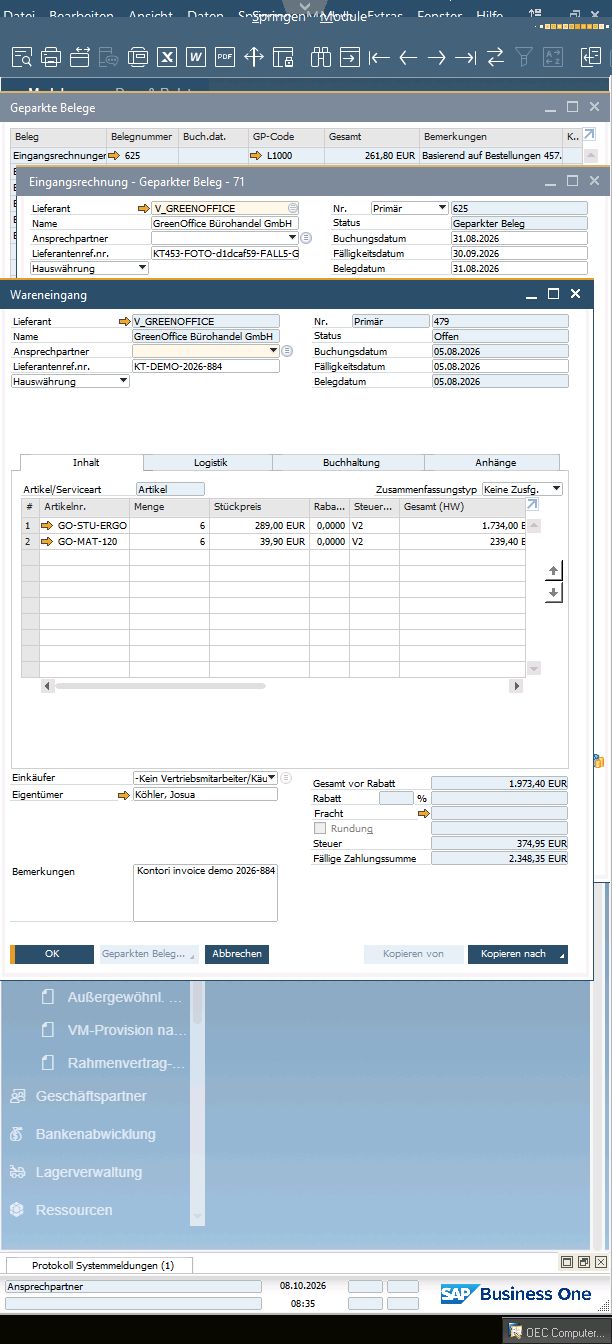Open Bankenabwicklung module in sidebar
The image size is (612, 1344).
pos(96,1134)
